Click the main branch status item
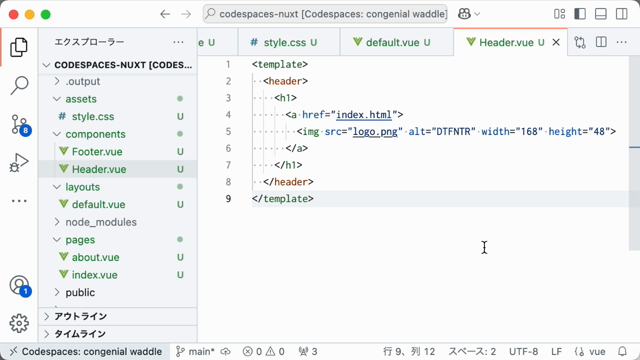Viewport: 640px width, 360px height. [x=195, y=351]
